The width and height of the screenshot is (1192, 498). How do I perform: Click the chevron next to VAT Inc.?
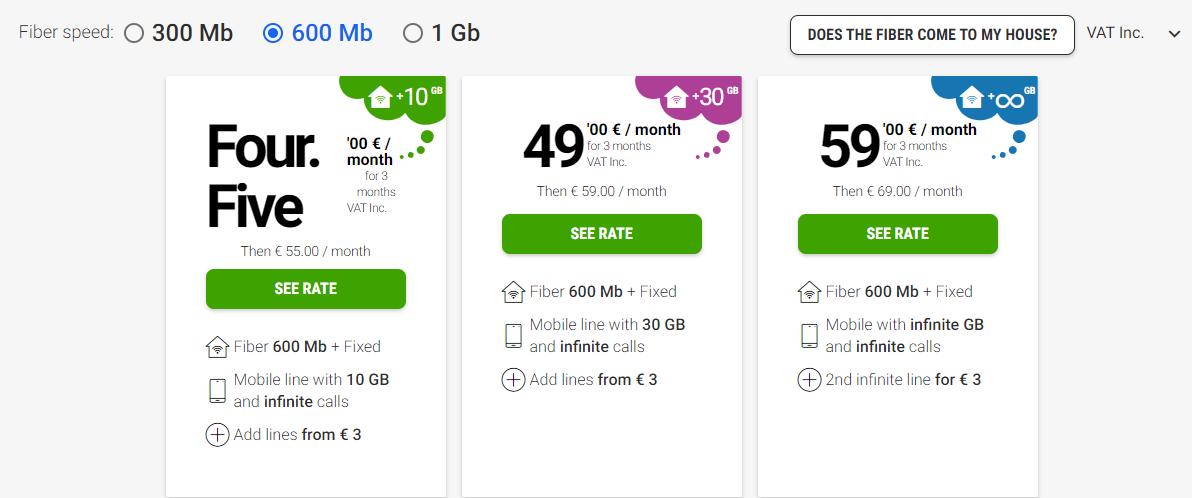click(1172, 34)
